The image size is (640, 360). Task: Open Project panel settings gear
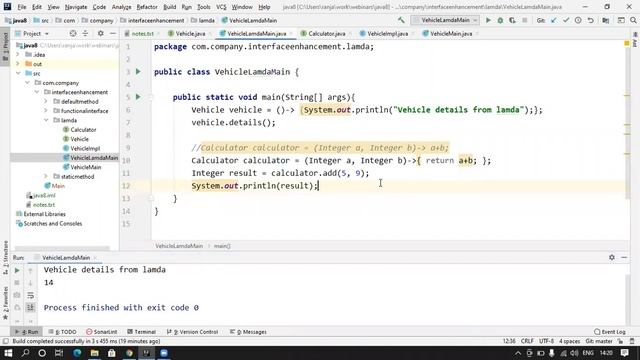click(x=100, y=33)
